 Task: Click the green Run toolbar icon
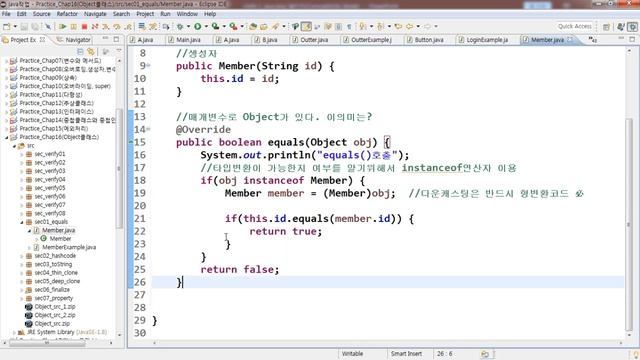click(x=198, y=27)
